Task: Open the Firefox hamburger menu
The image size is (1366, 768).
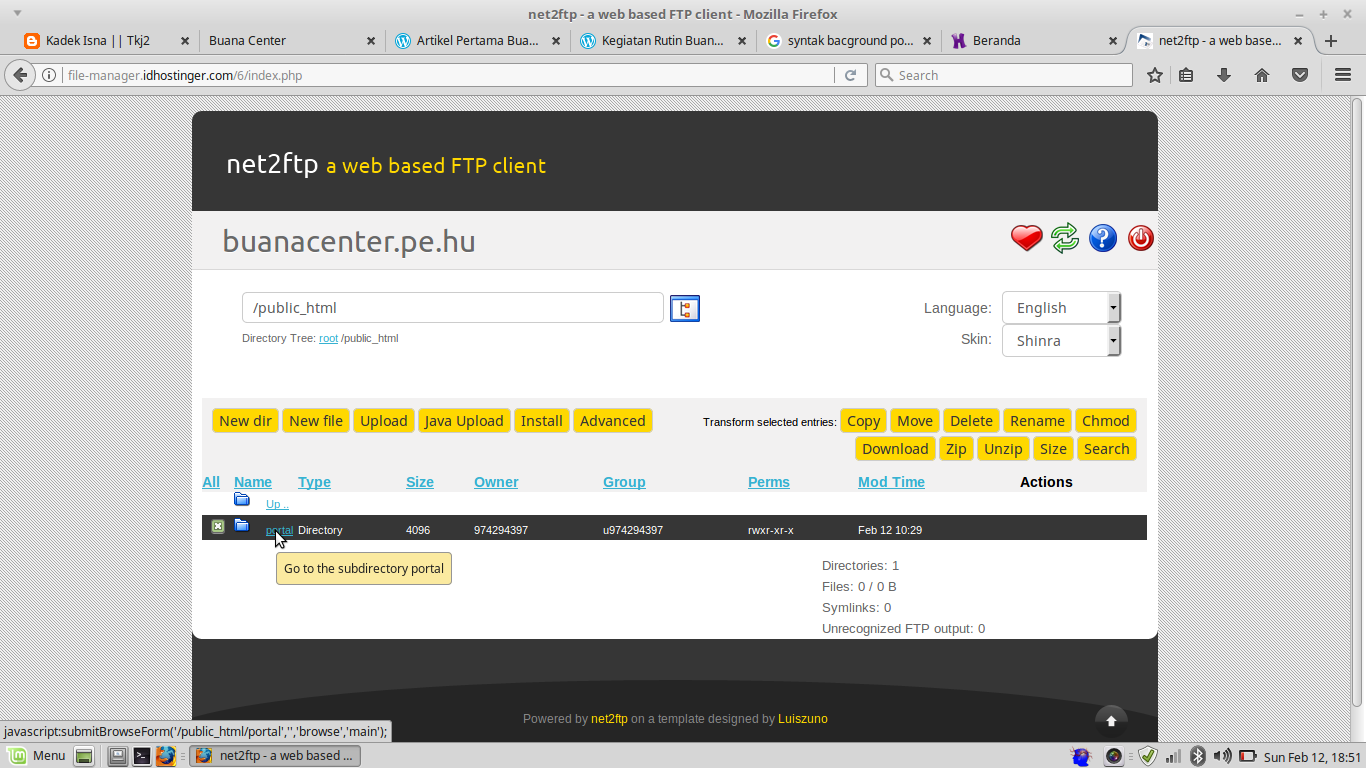Action: (x=1343, y=75)
